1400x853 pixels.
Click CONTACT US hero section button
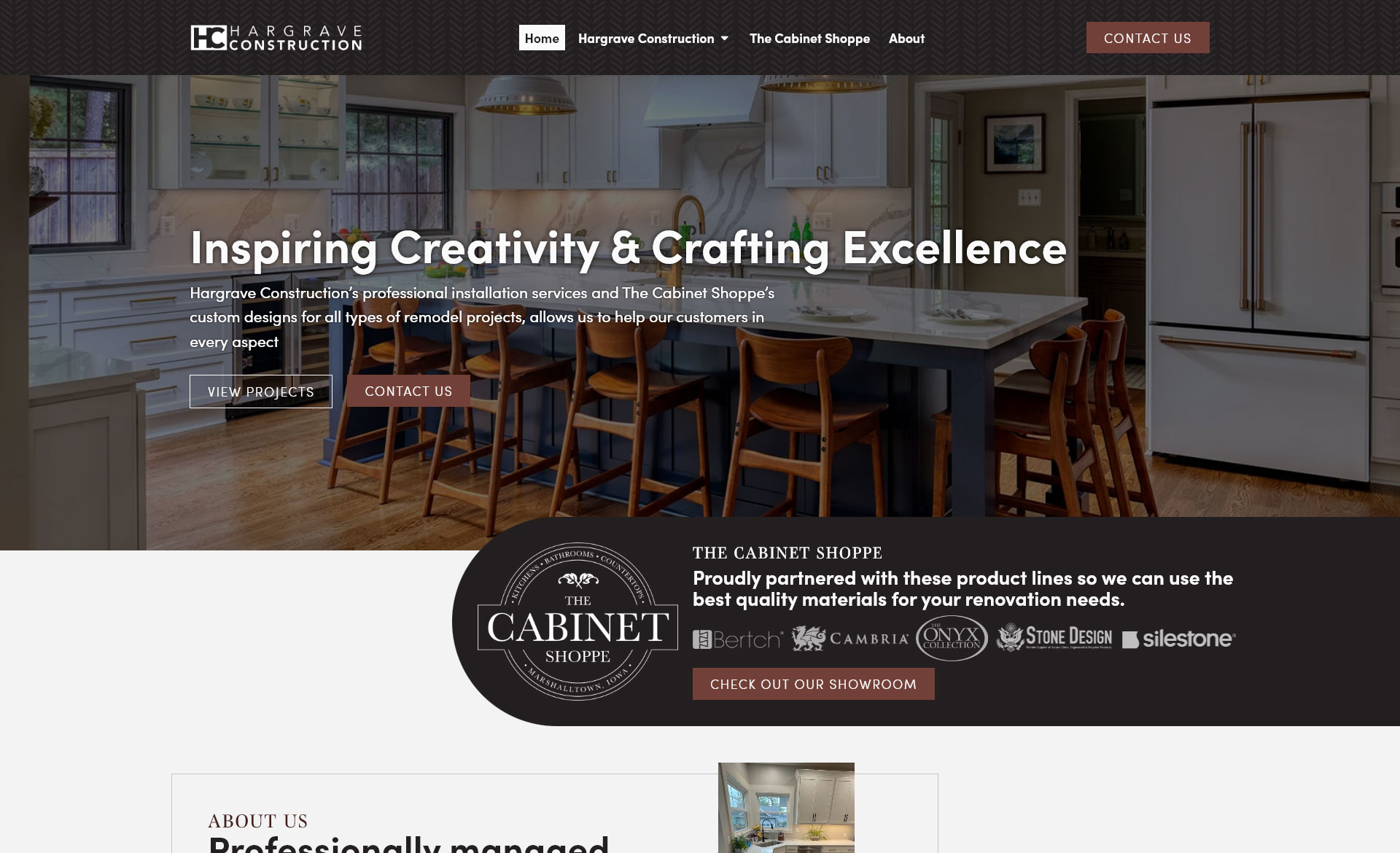click(x=408, y=390)
